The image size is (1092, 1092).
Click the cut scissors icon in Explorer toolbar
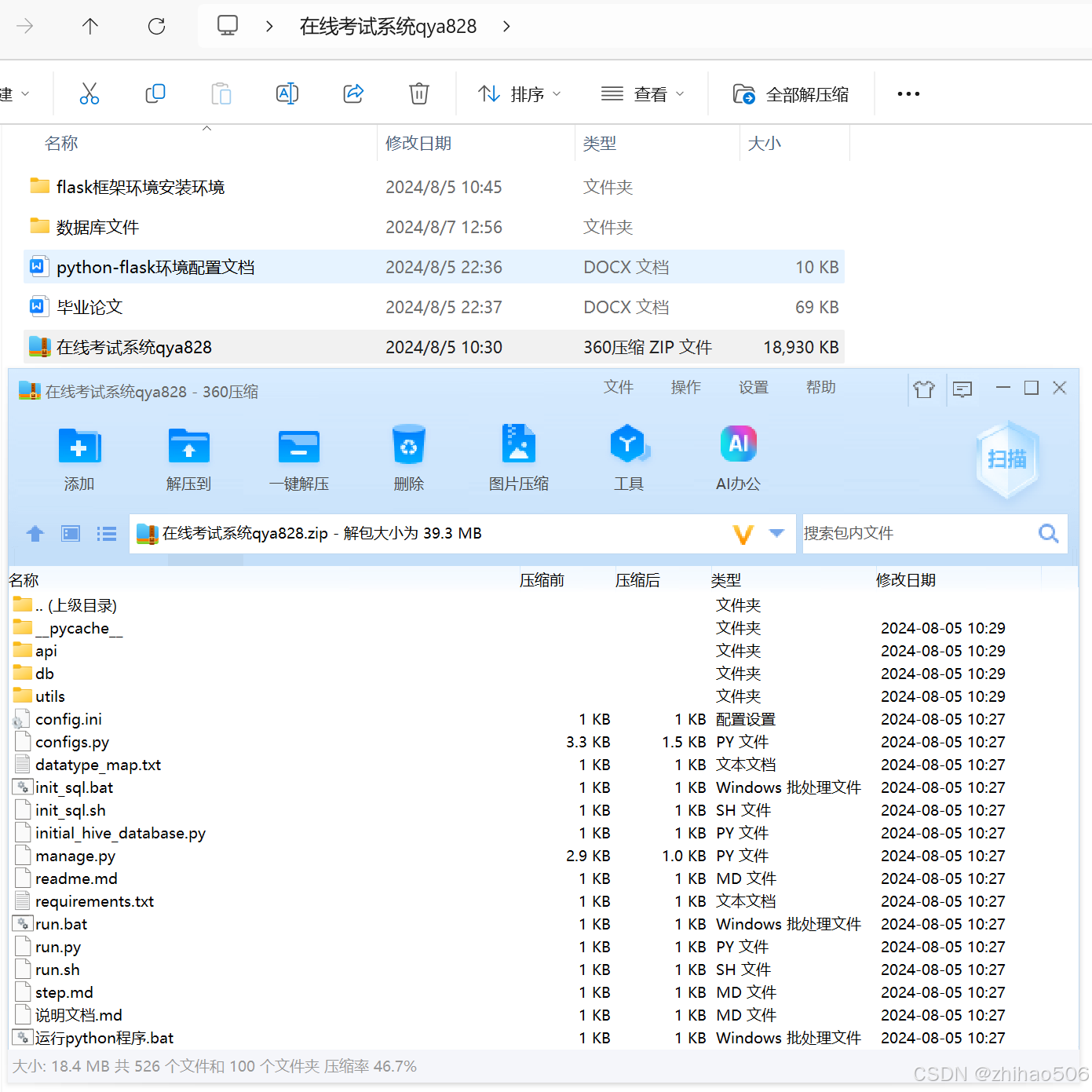[x=89, y=93]
